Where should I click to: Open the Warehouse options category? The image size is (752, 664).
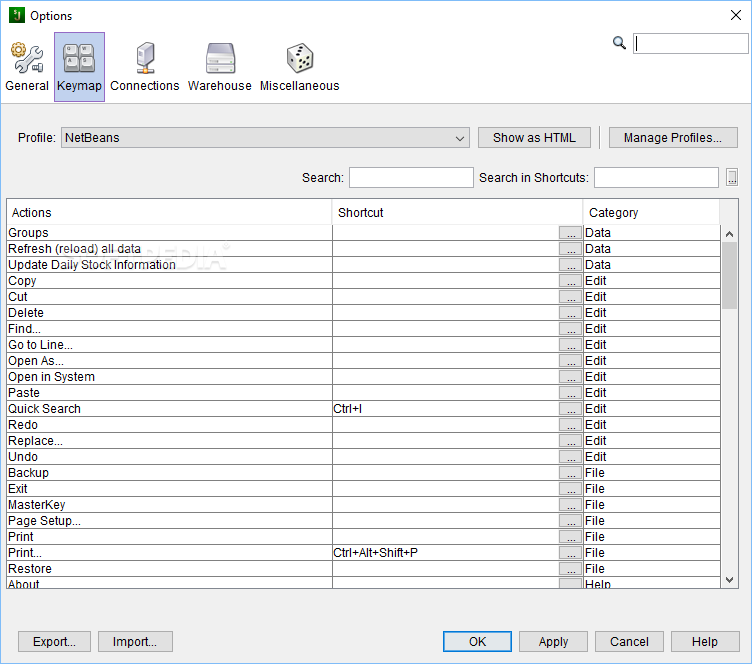point(220,67)
